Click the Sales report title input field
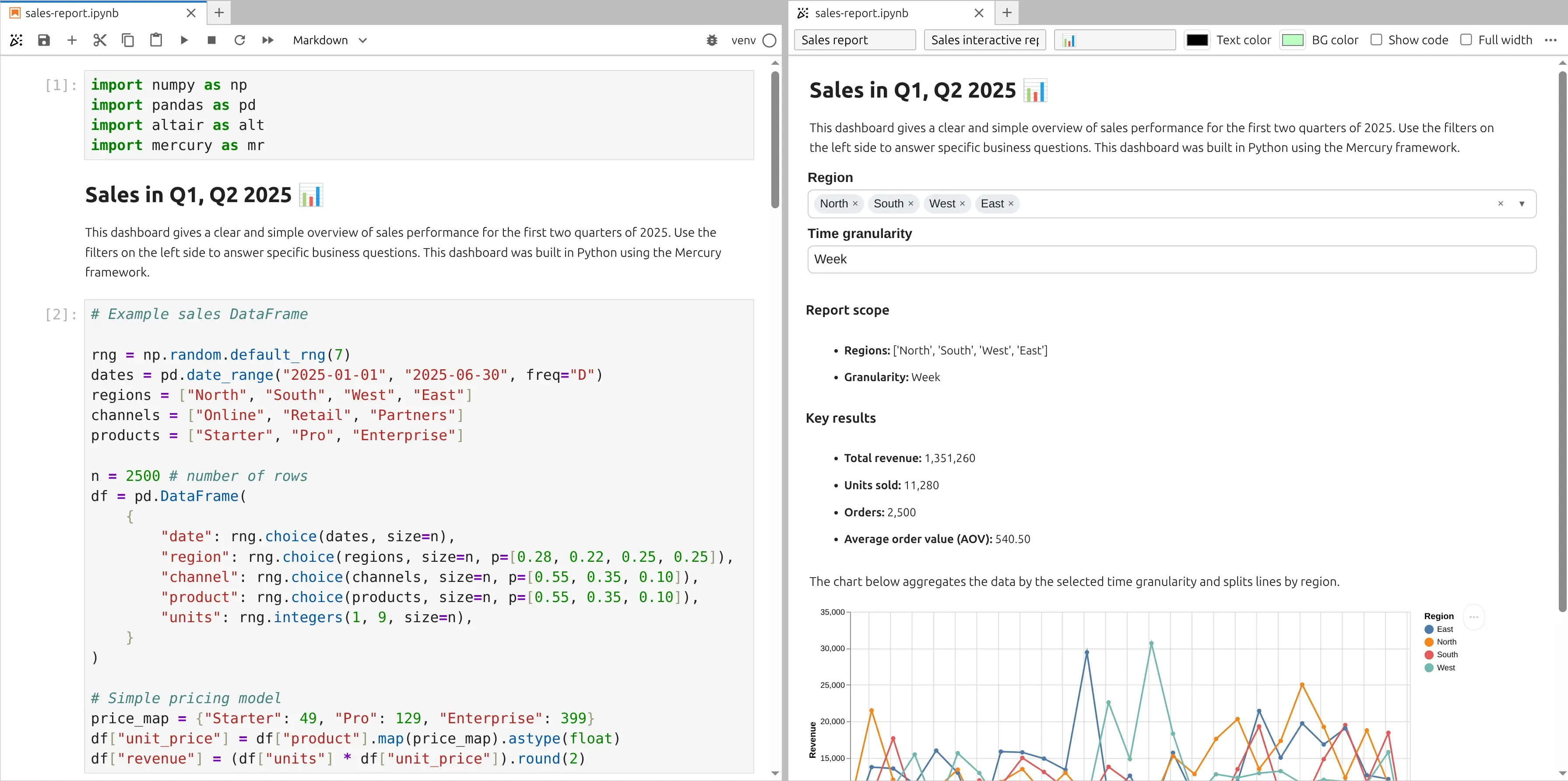The width and height of the screenshot is (1568, 781). coord(854,40)
